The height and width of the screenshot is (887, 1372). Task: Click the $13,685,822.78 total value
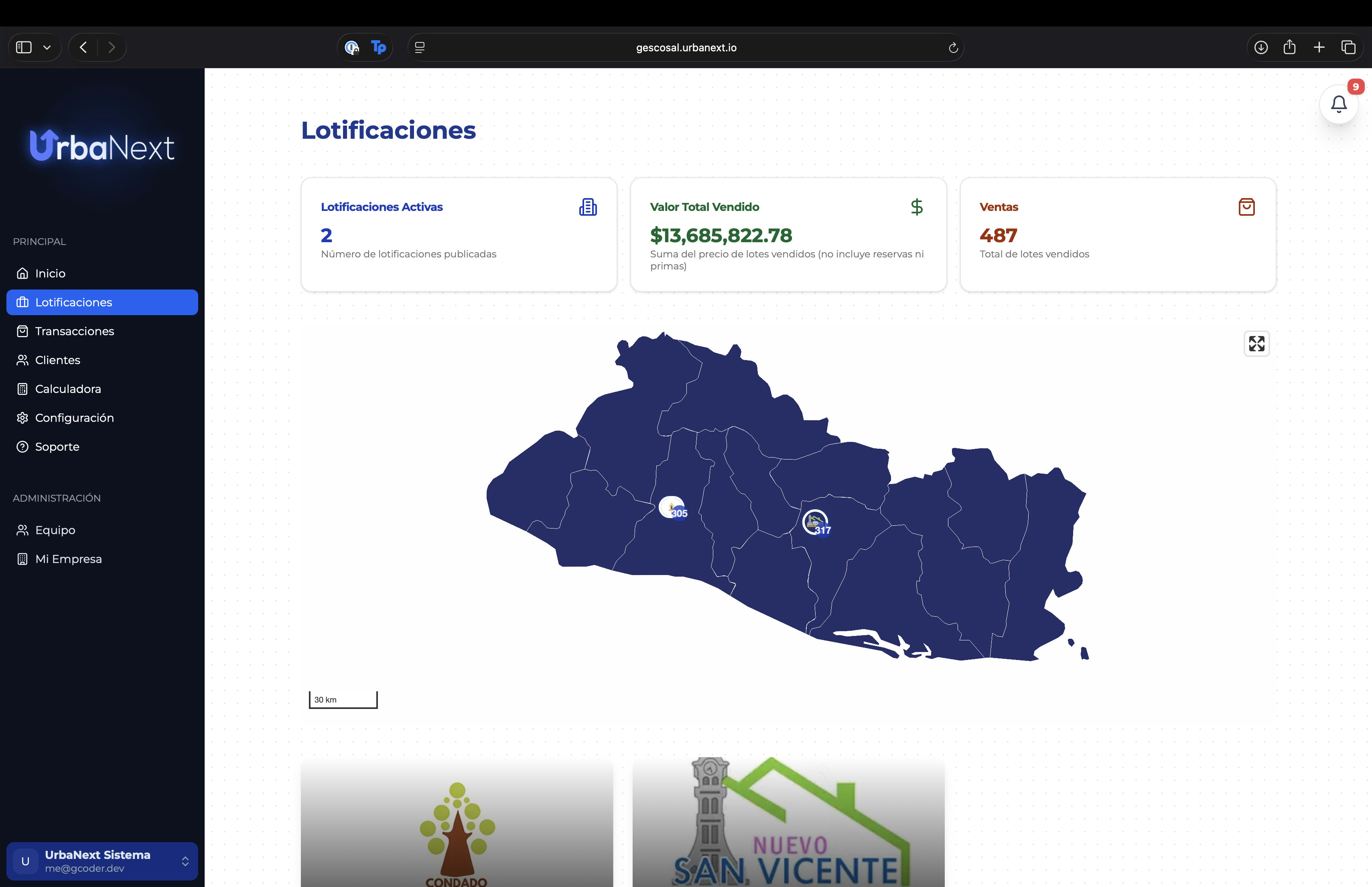[721, 235]
